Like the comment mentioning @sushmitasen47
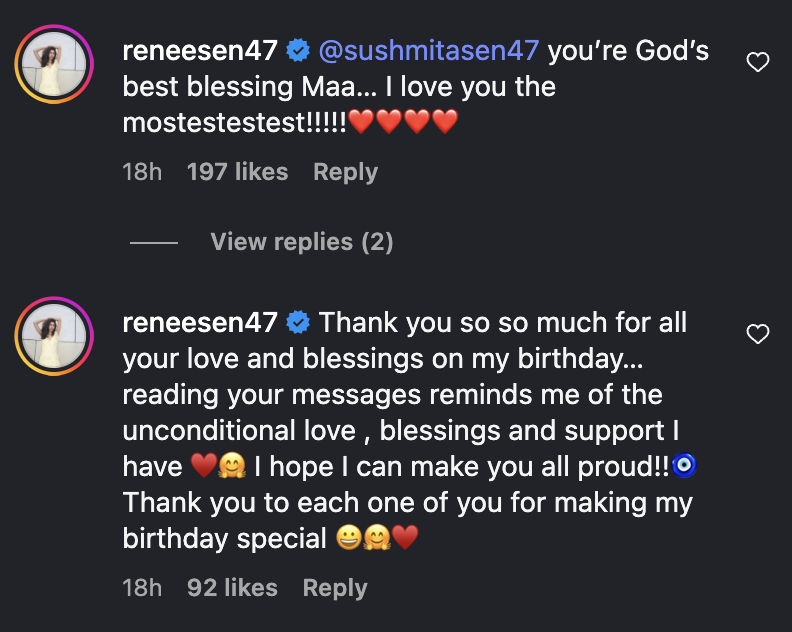This screenshot has width=792, height=632. [758, 63]
